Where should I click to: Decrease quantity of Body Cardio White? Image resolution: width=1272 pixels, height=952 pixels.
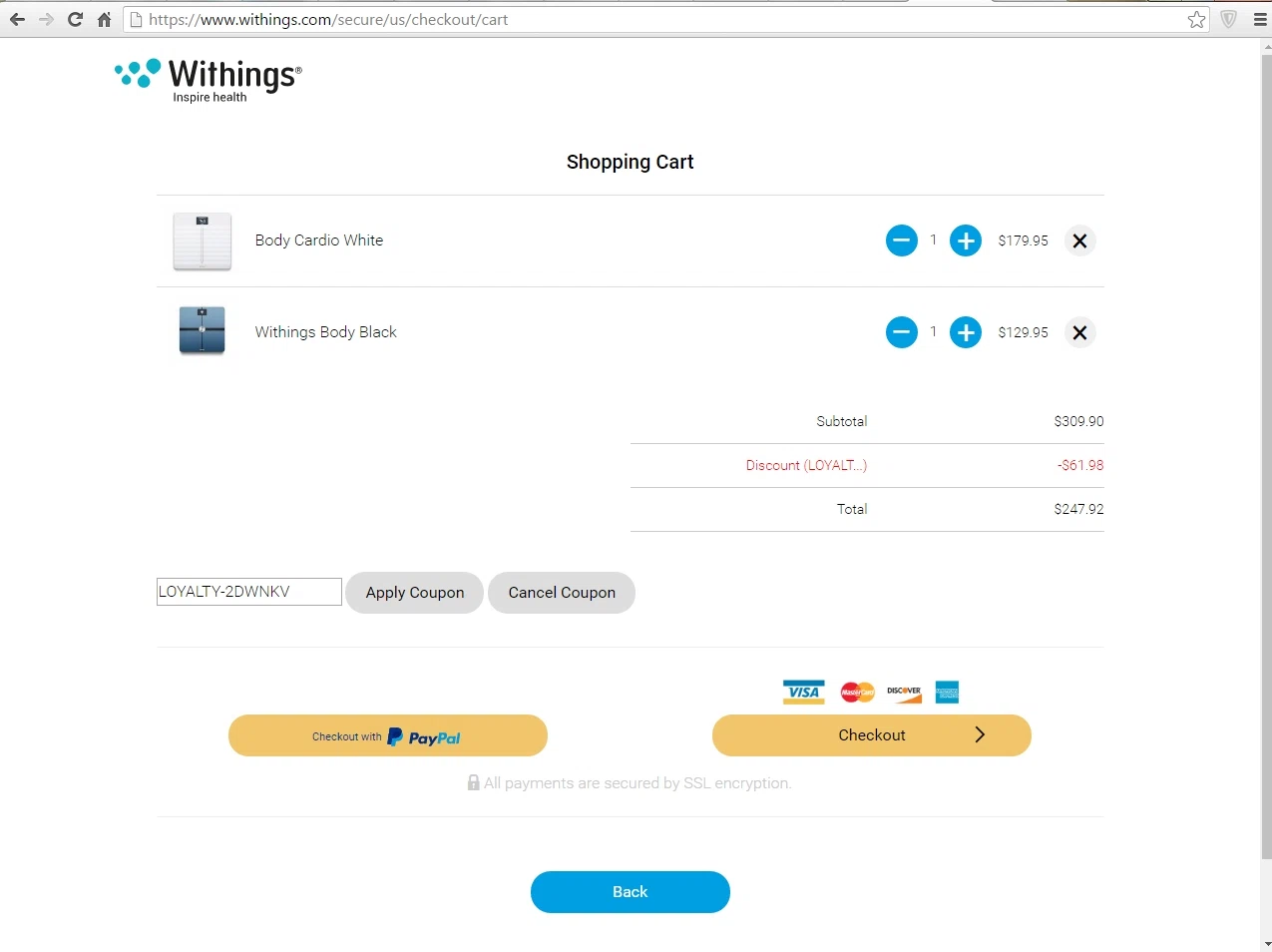click(901, 240)
